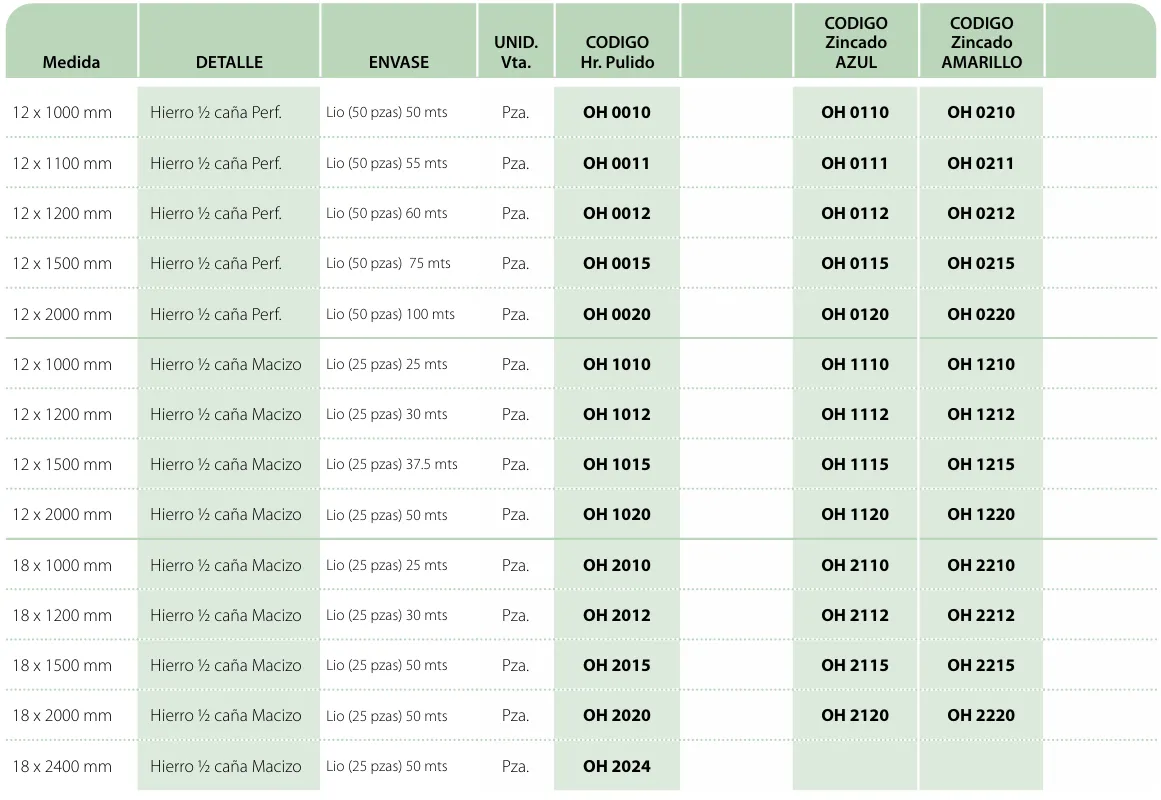This screenshot has width=1161, height=800.
Task: Click the 18 x 2400 mm measure cell
Action: click(62, 766)
